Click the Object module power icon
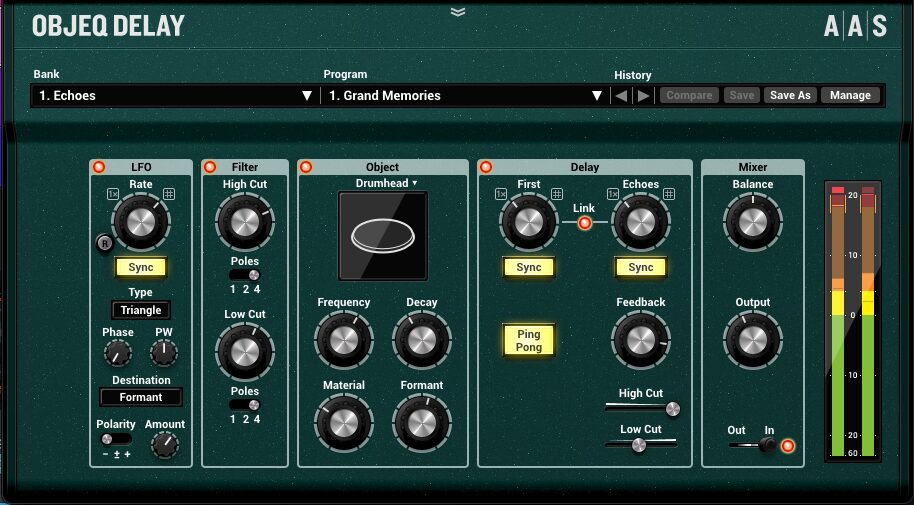Viewport: 914px width, 505px height. click(306, 167)
